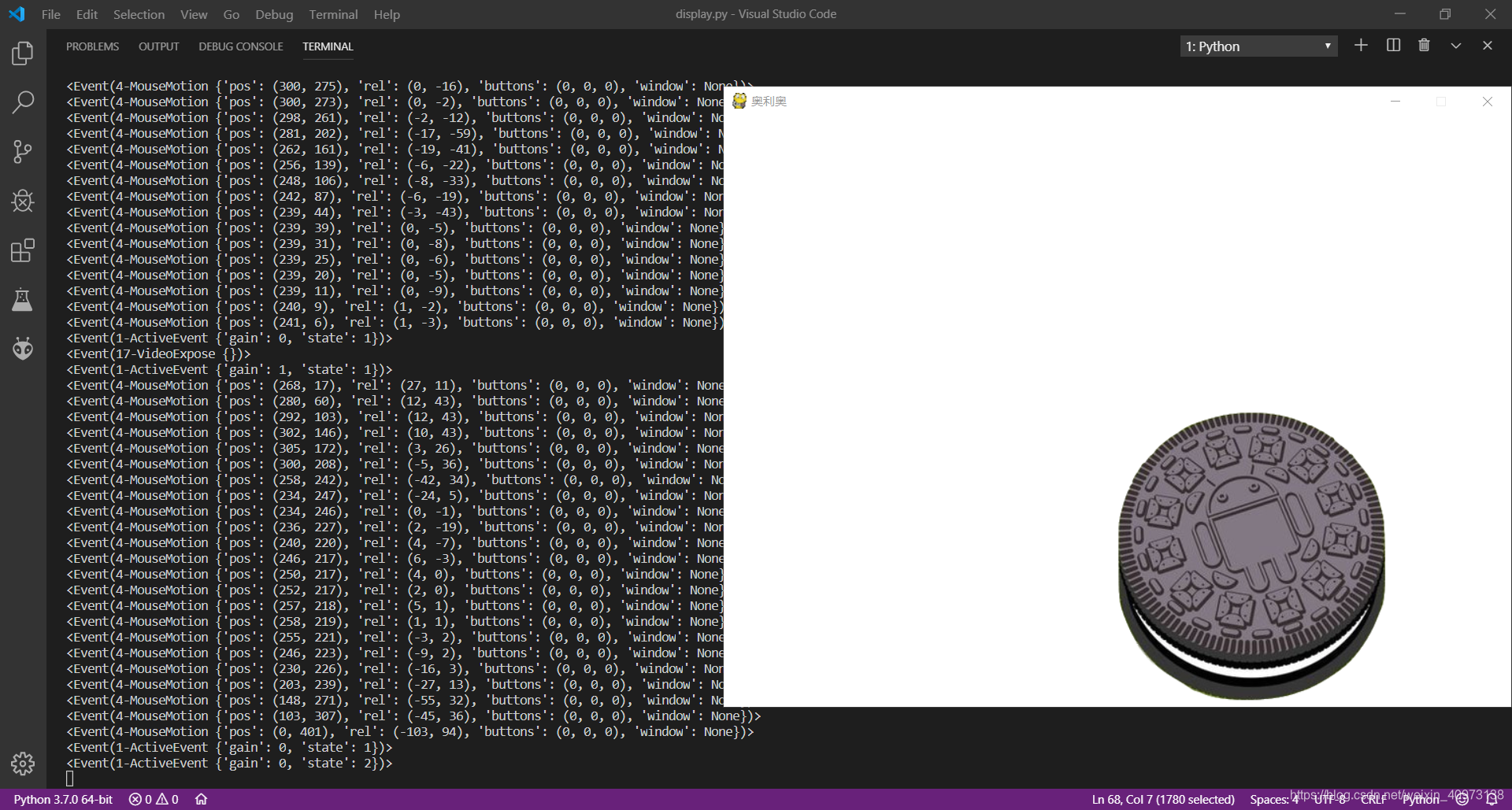The height and width of the screenshot is (810, 1512).
Task: Open the errors and warnings counter in the status bar
Action: [154, 799]
